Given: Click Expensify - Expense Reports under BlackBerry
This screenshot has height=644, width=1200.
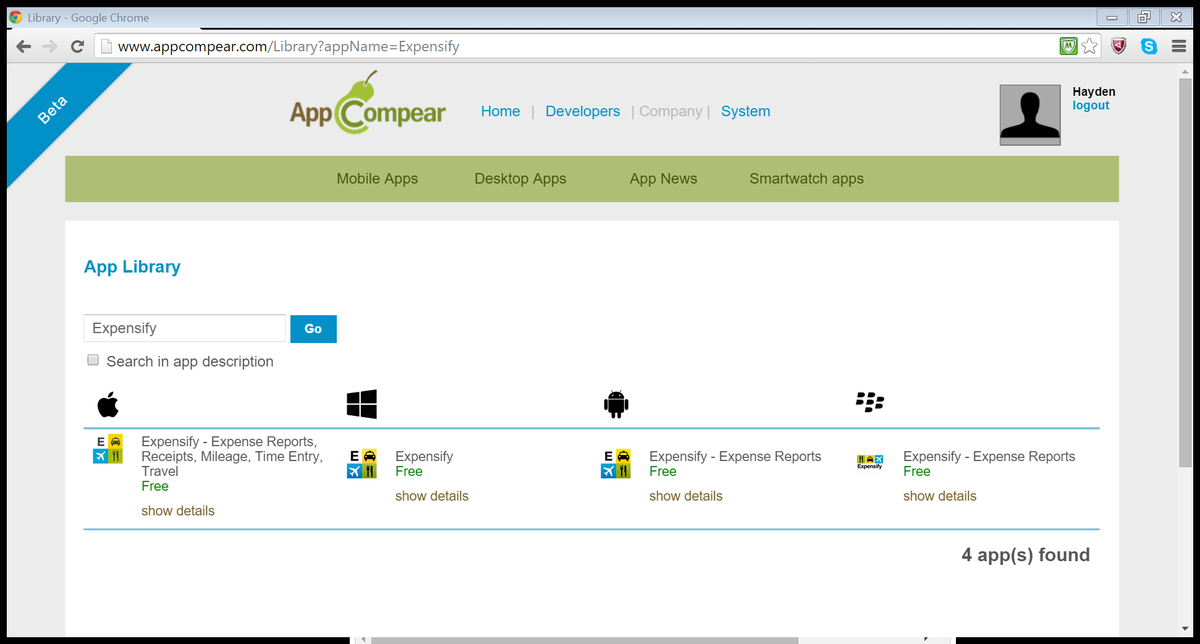Looking at the screenshot, I should (989, 456).
